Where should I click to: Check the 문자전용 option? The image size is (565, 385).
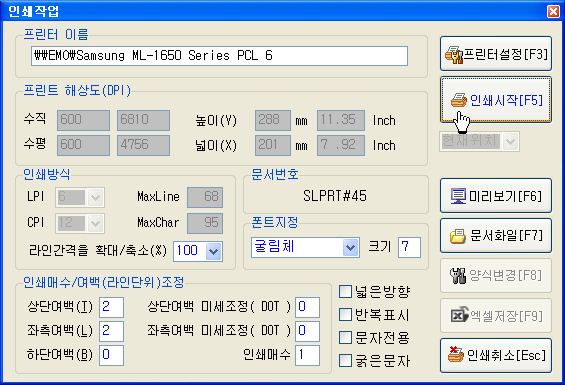coord(346,337)
